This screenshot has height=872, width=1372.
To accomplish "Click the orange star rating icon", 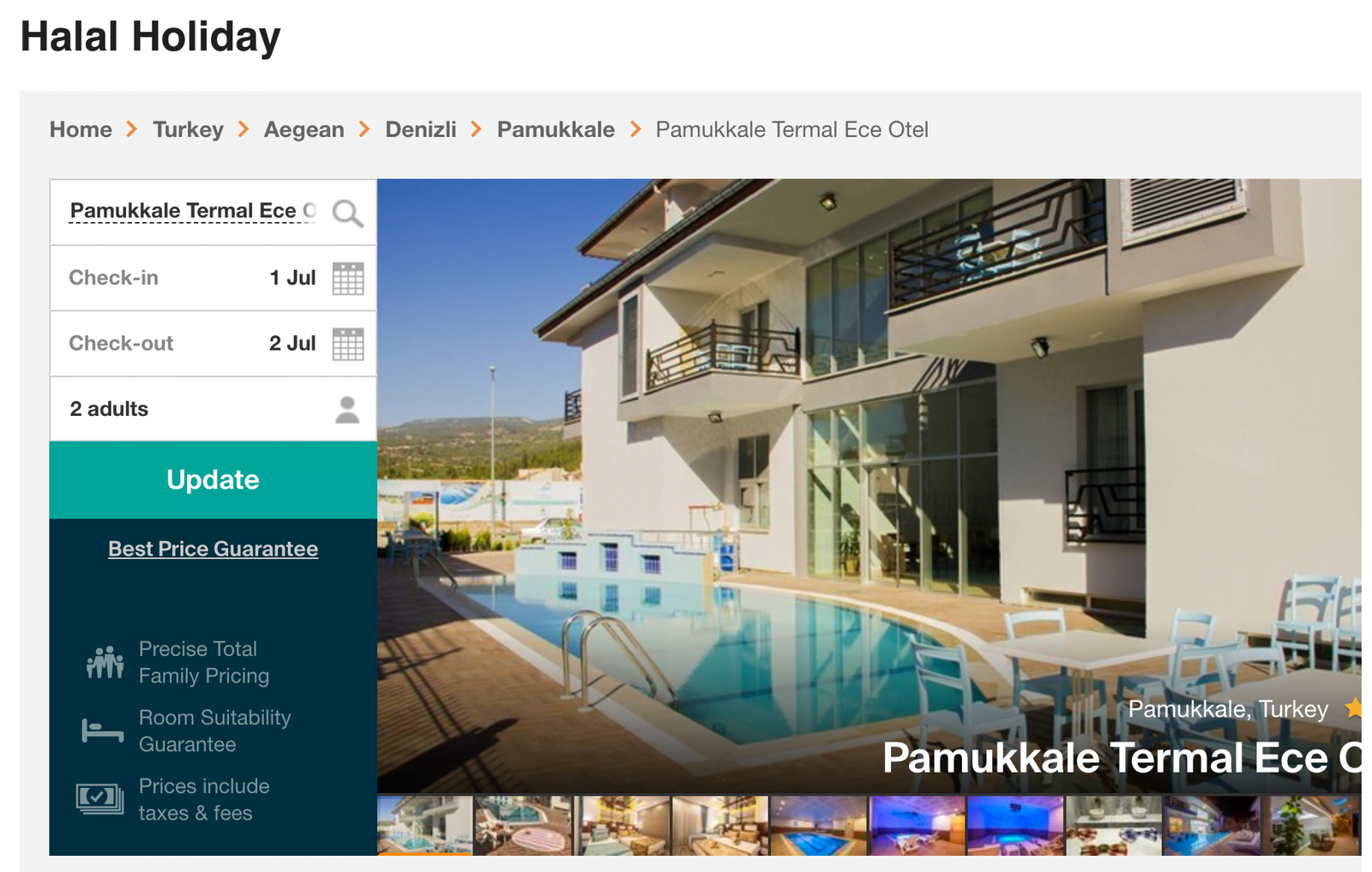I will click(1353, 707).
